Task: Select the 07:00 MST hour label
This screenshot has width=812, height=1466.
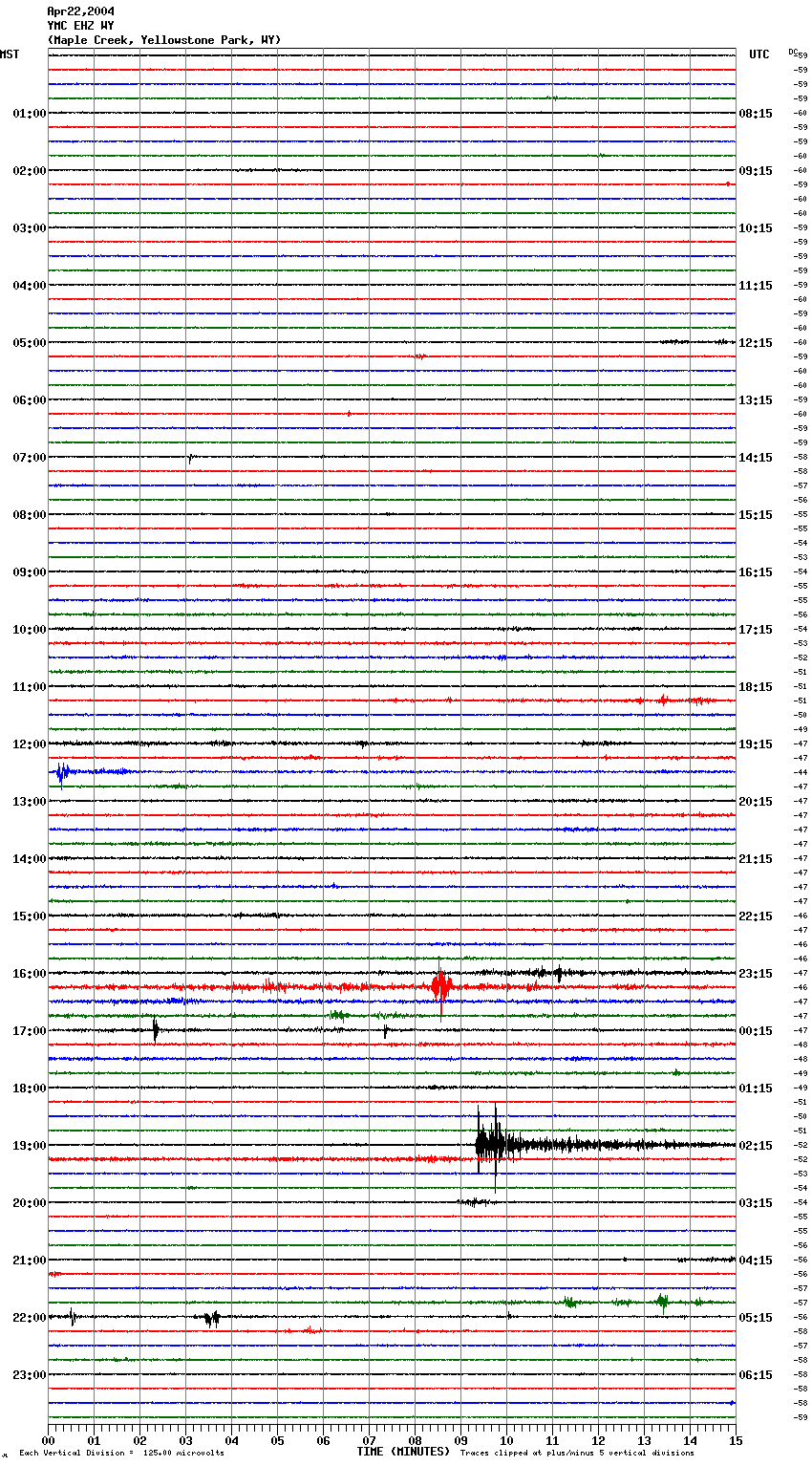Action: click(30, 458)
